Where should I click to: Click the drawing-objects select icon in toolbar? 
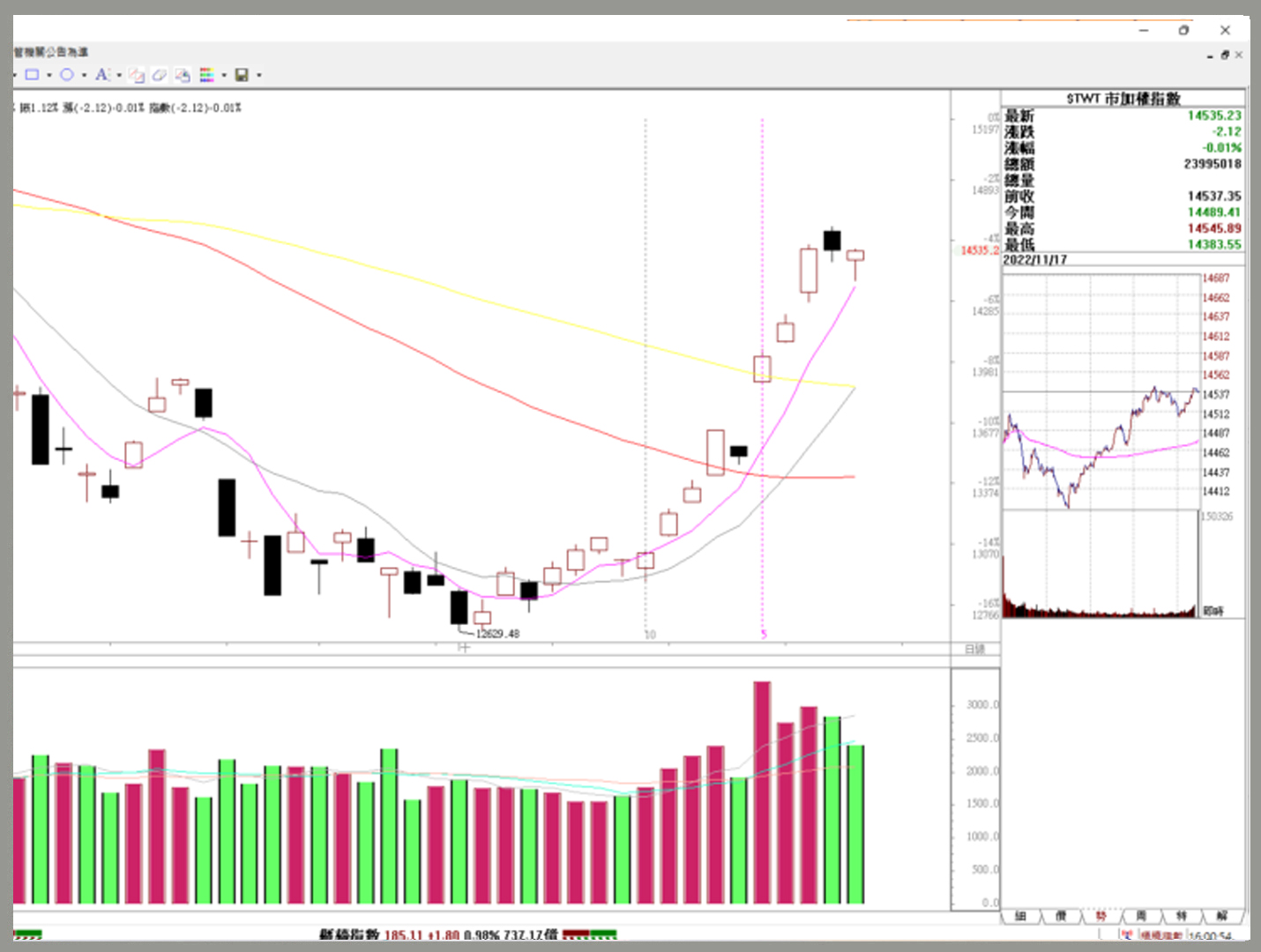pos(137,75)
